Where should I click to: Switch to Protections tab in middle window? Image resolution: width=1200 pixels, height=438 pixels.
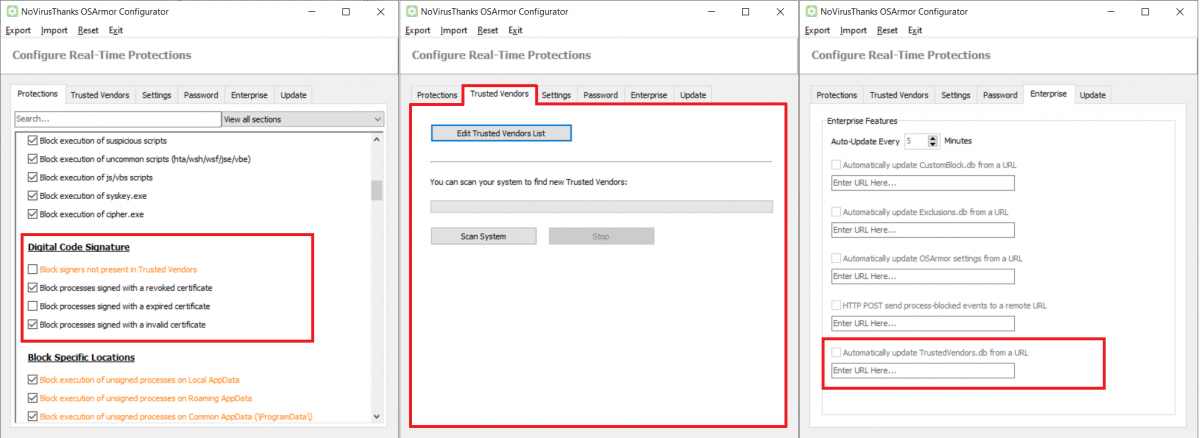(x=437, y=95)
